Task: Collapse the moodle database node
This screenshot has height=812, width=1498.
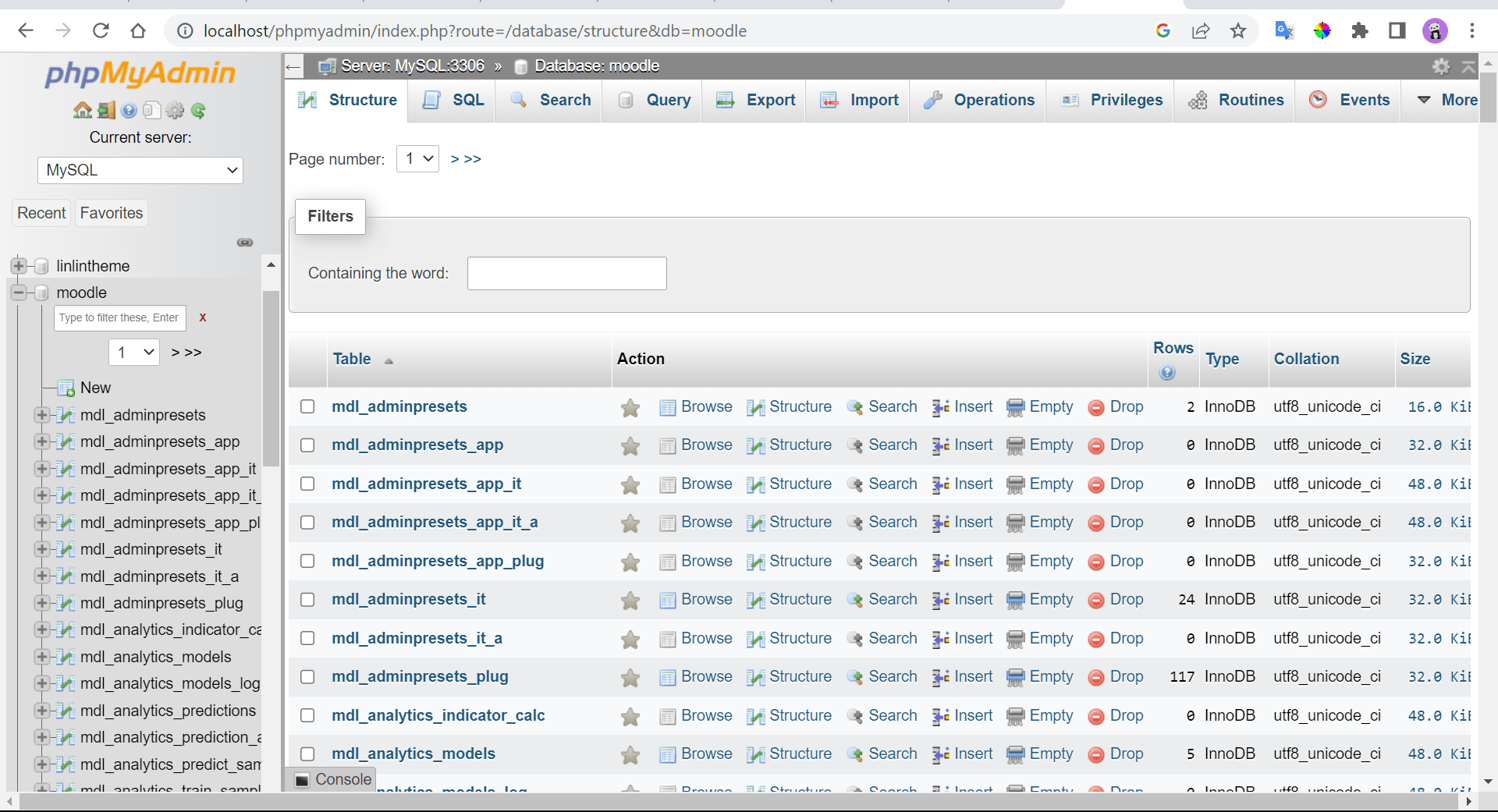Action: click(x=19, y=293)
